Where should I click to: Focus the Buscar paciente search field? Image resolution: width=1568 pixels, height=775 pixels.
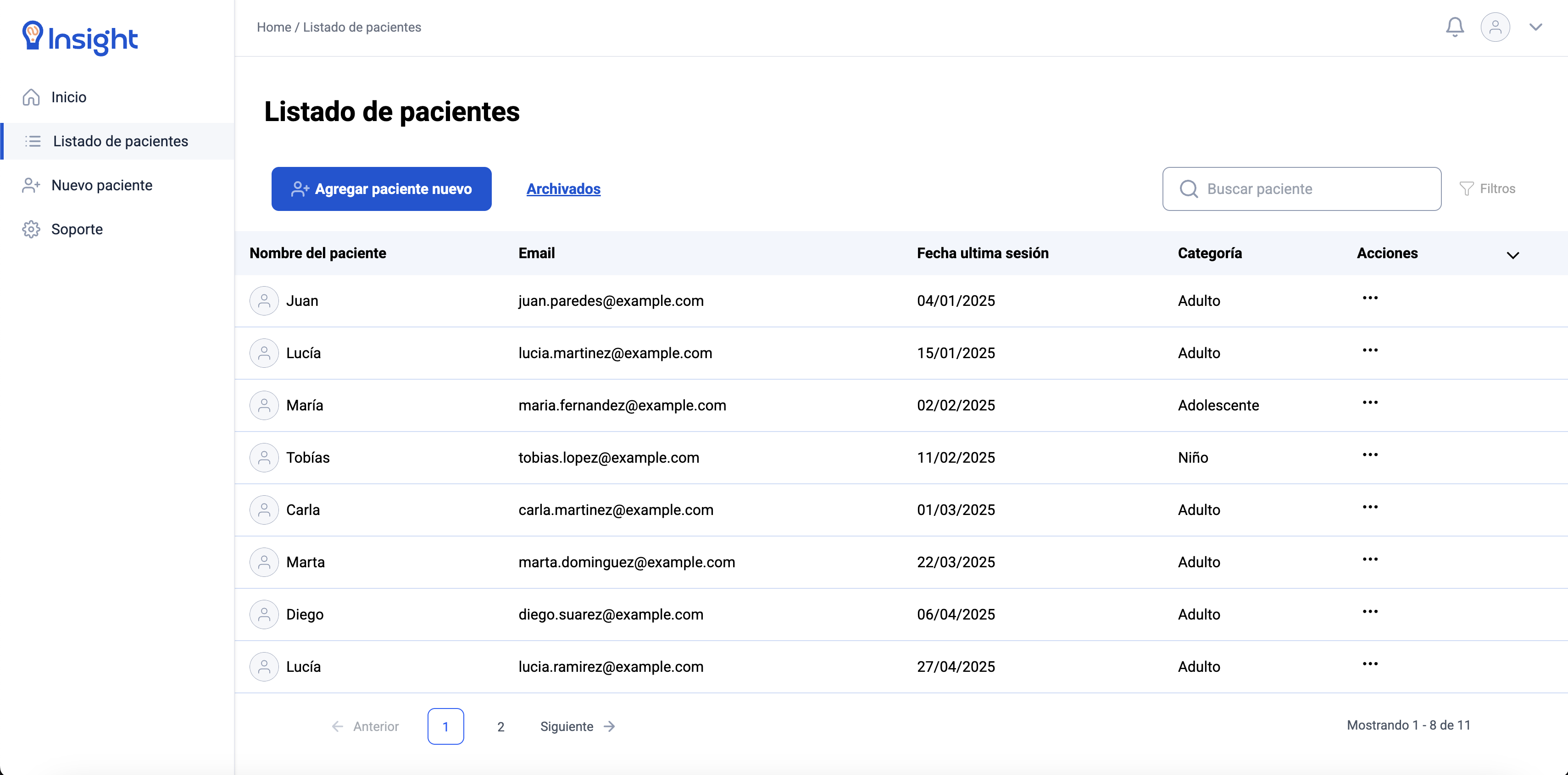(x=1301, y=189)
